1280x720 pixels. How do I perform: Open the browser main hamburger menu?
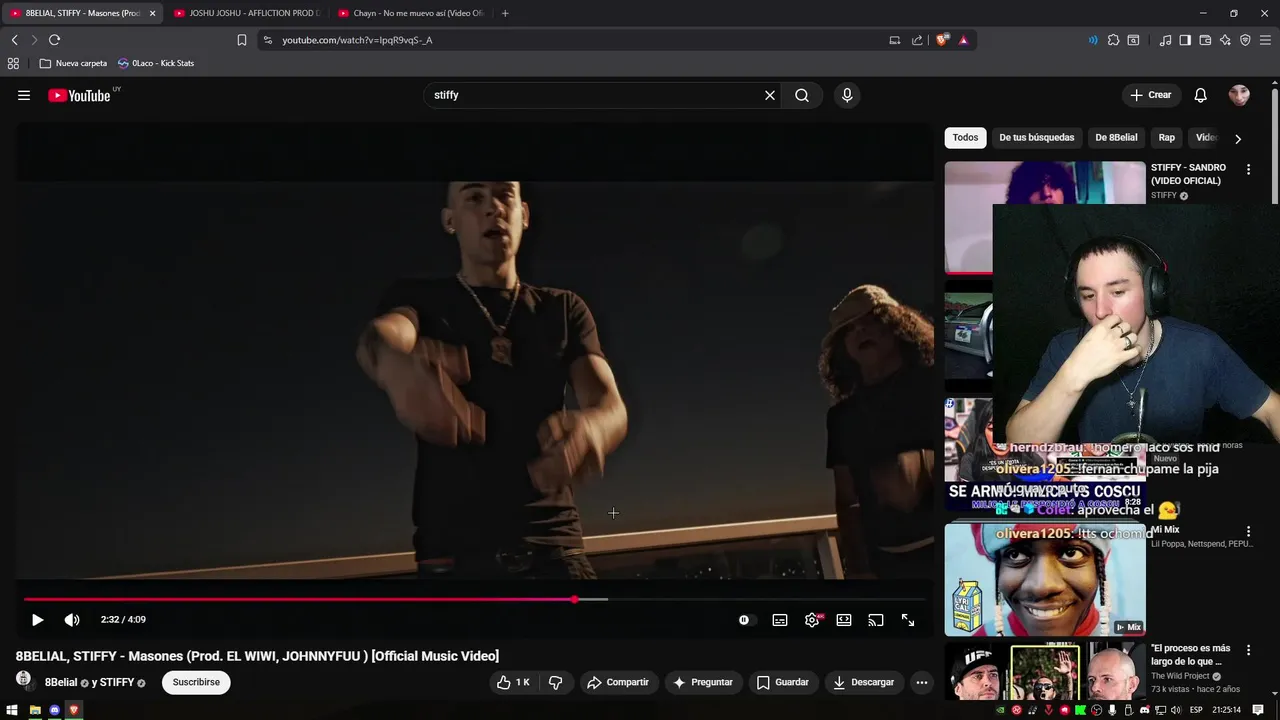[1265, 40]
